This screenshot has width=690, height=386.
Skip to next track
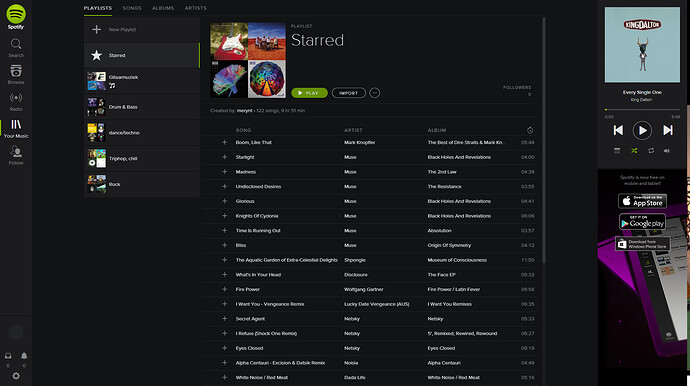(x=668, y=130)
